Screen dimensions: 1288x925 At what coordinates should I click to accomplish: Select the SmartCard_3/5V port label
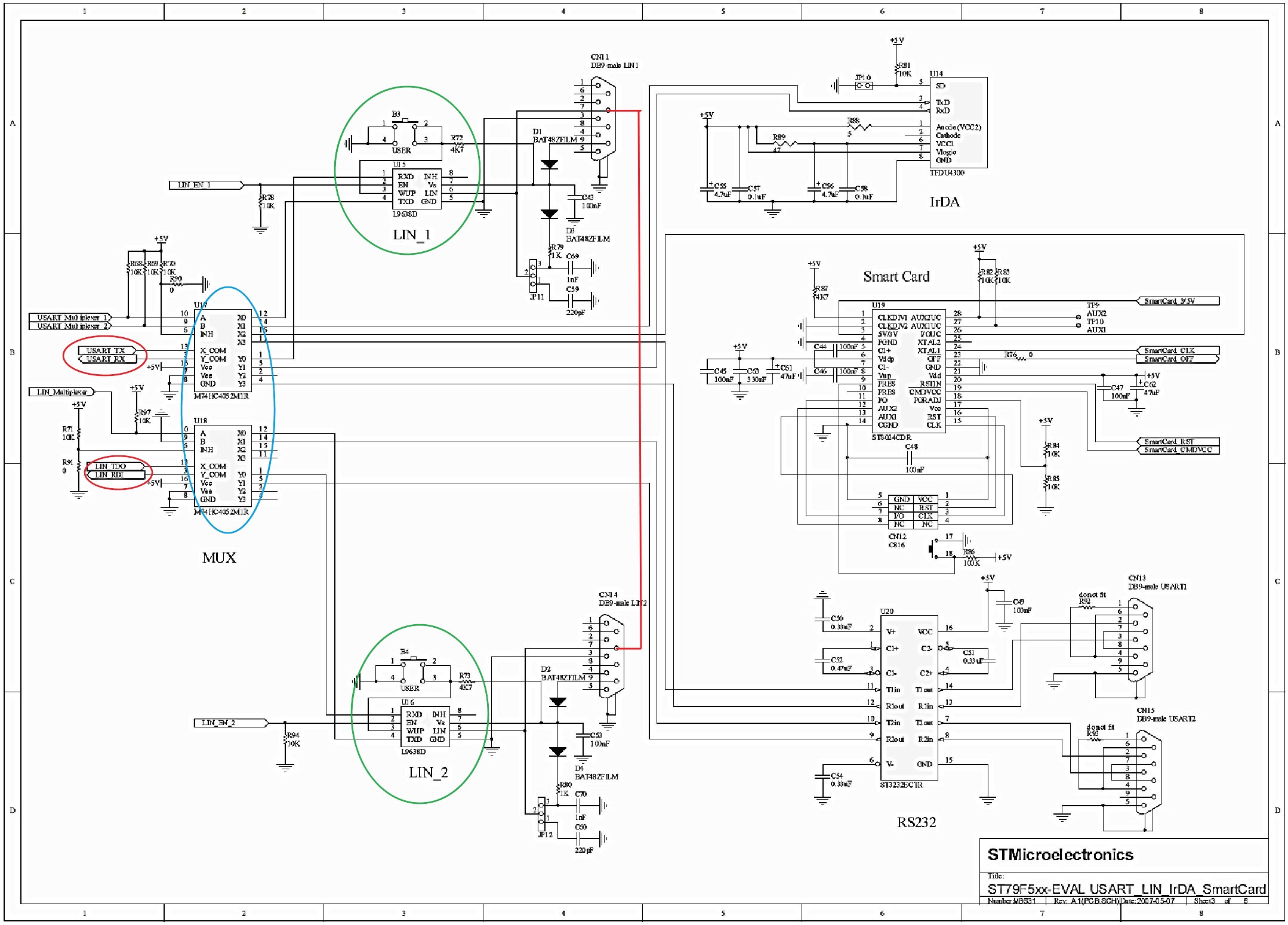(1178, 301)
